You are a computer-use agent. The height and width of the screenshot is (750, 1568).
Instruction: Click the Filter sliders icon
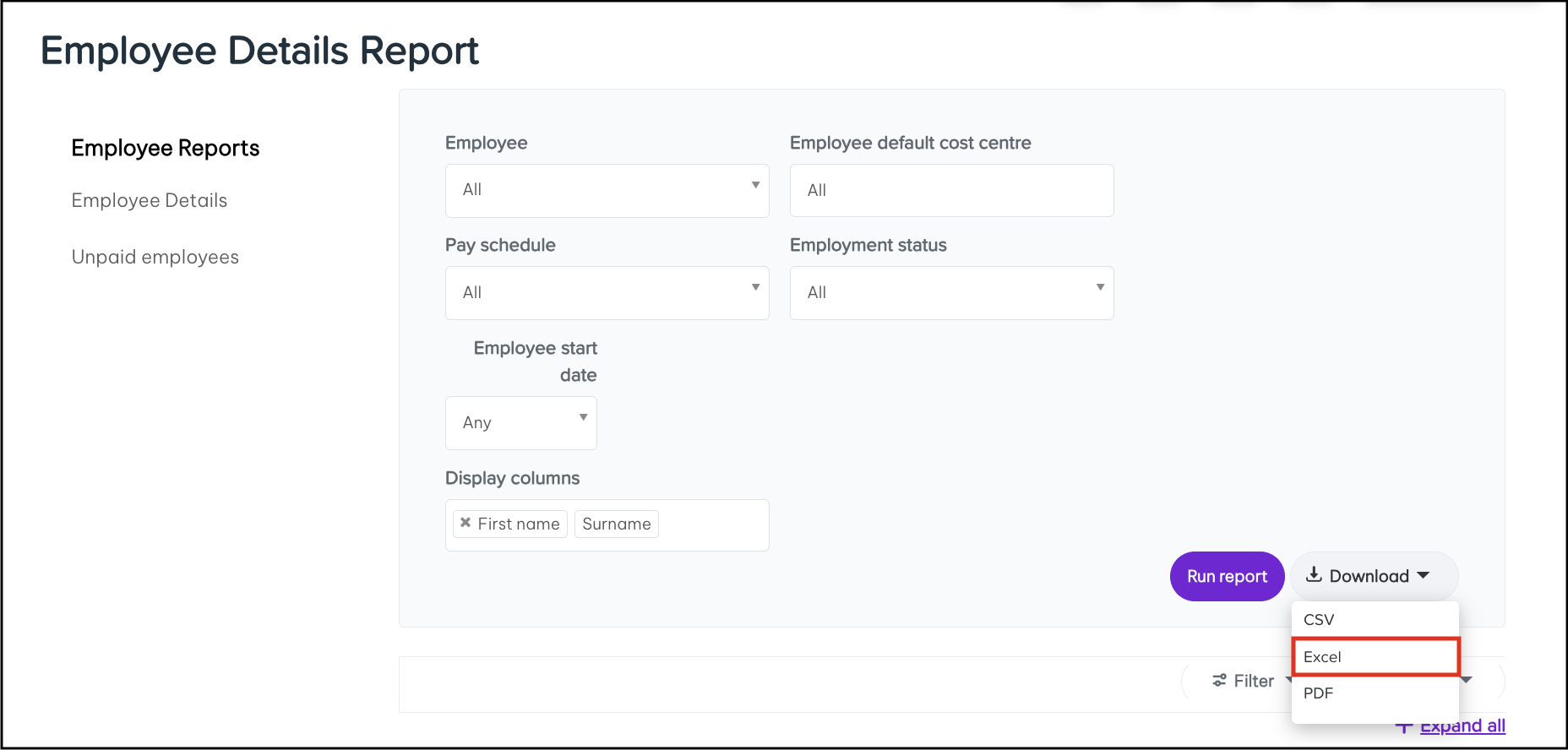click(x=1219, y=680)
